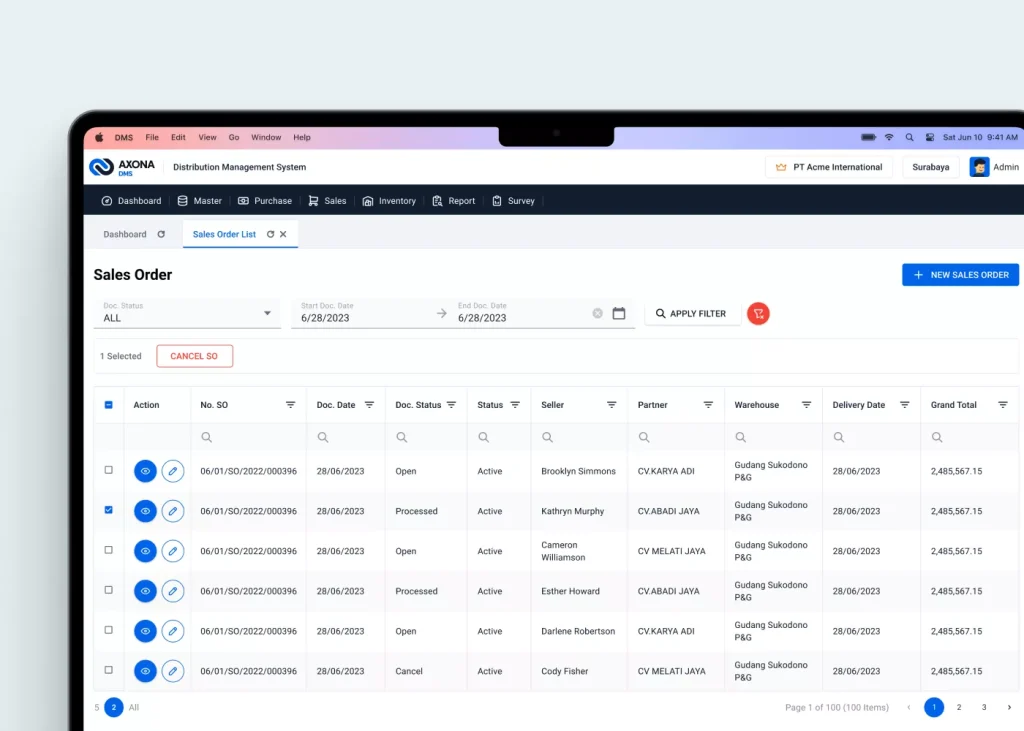1024x731 pixels.
Task: Open the Surabaya location selector
Action: (x=930, y=167)
